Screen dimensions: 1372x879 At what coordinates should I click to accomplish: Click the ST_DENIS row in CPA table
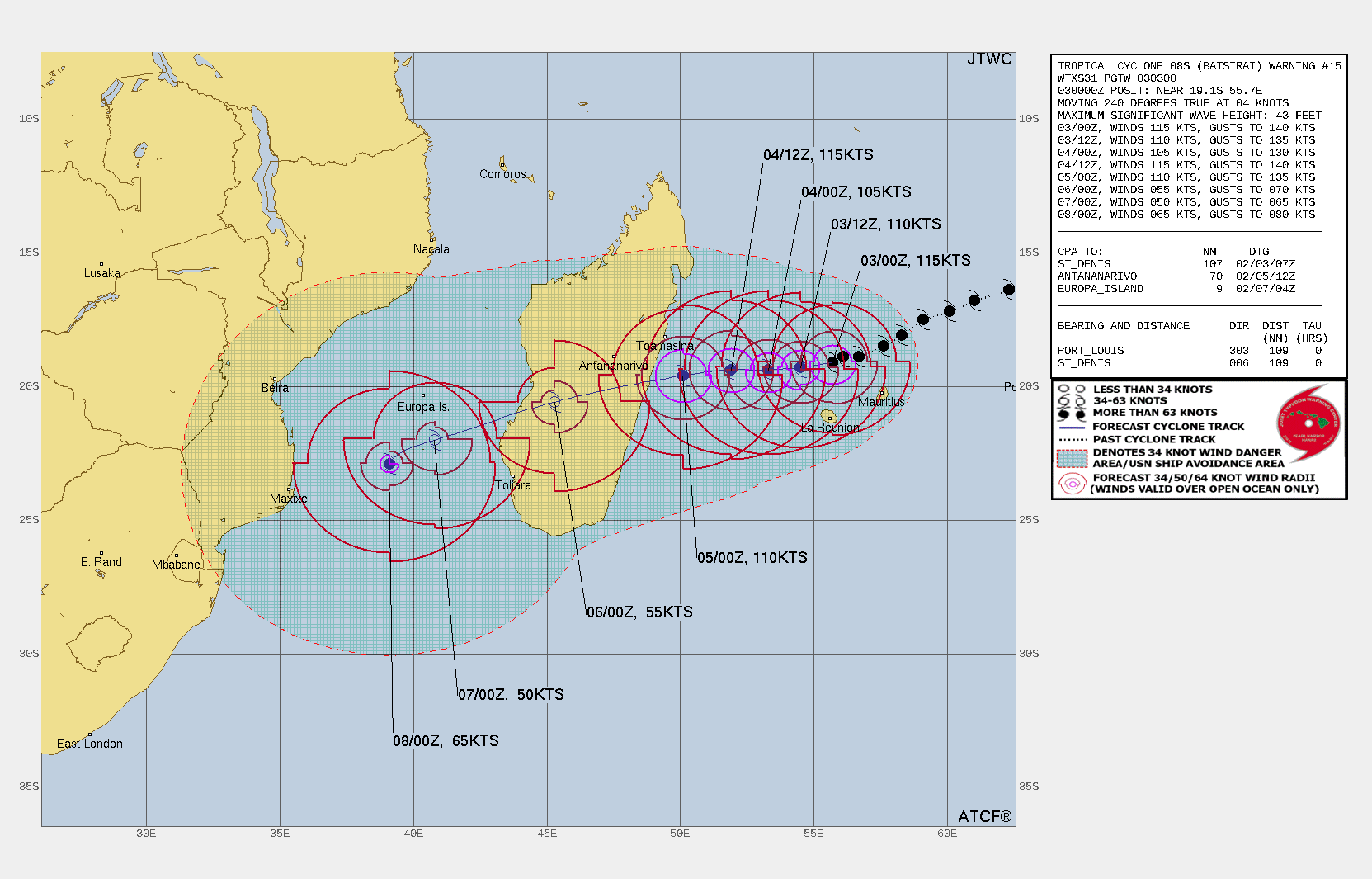point(1176,264)
